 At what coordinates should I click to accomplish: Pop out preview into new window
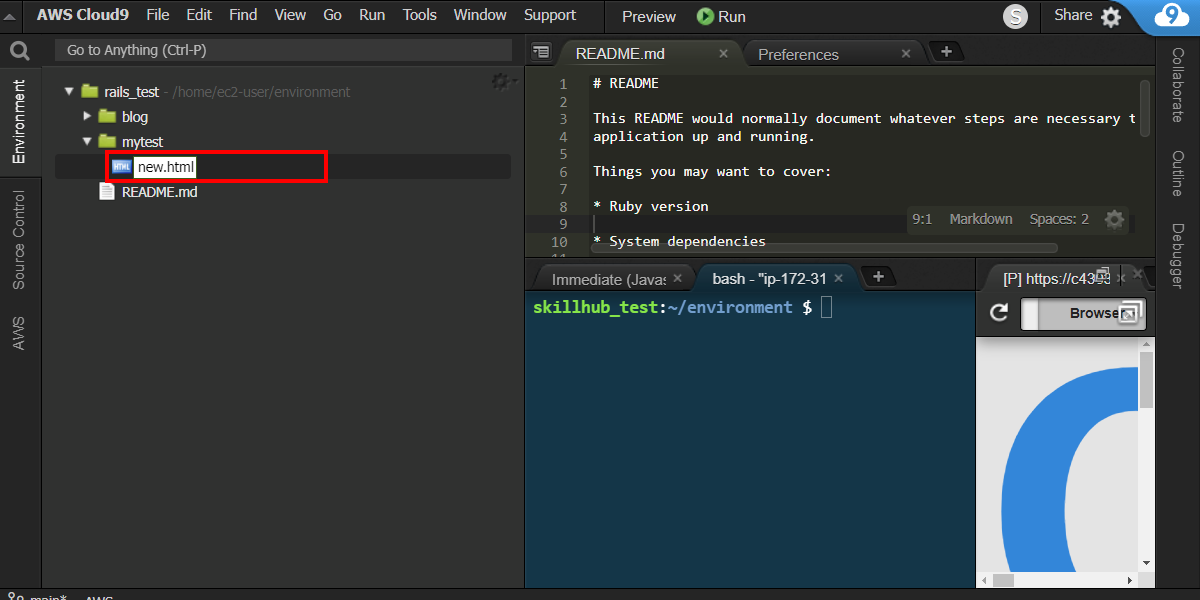coord(1128,312)
